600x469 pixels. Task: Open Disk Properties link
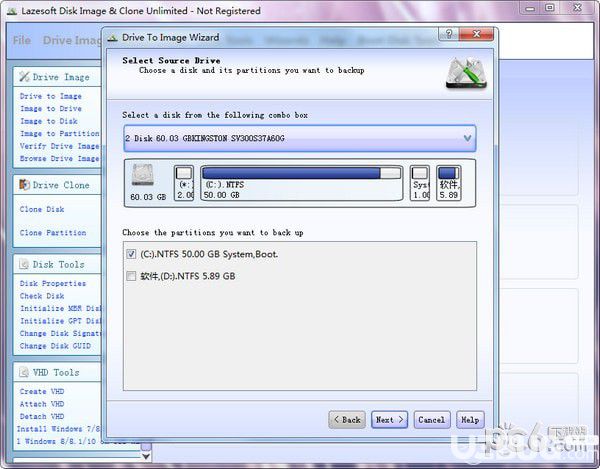pyautogui.click(x=53, y=283)
